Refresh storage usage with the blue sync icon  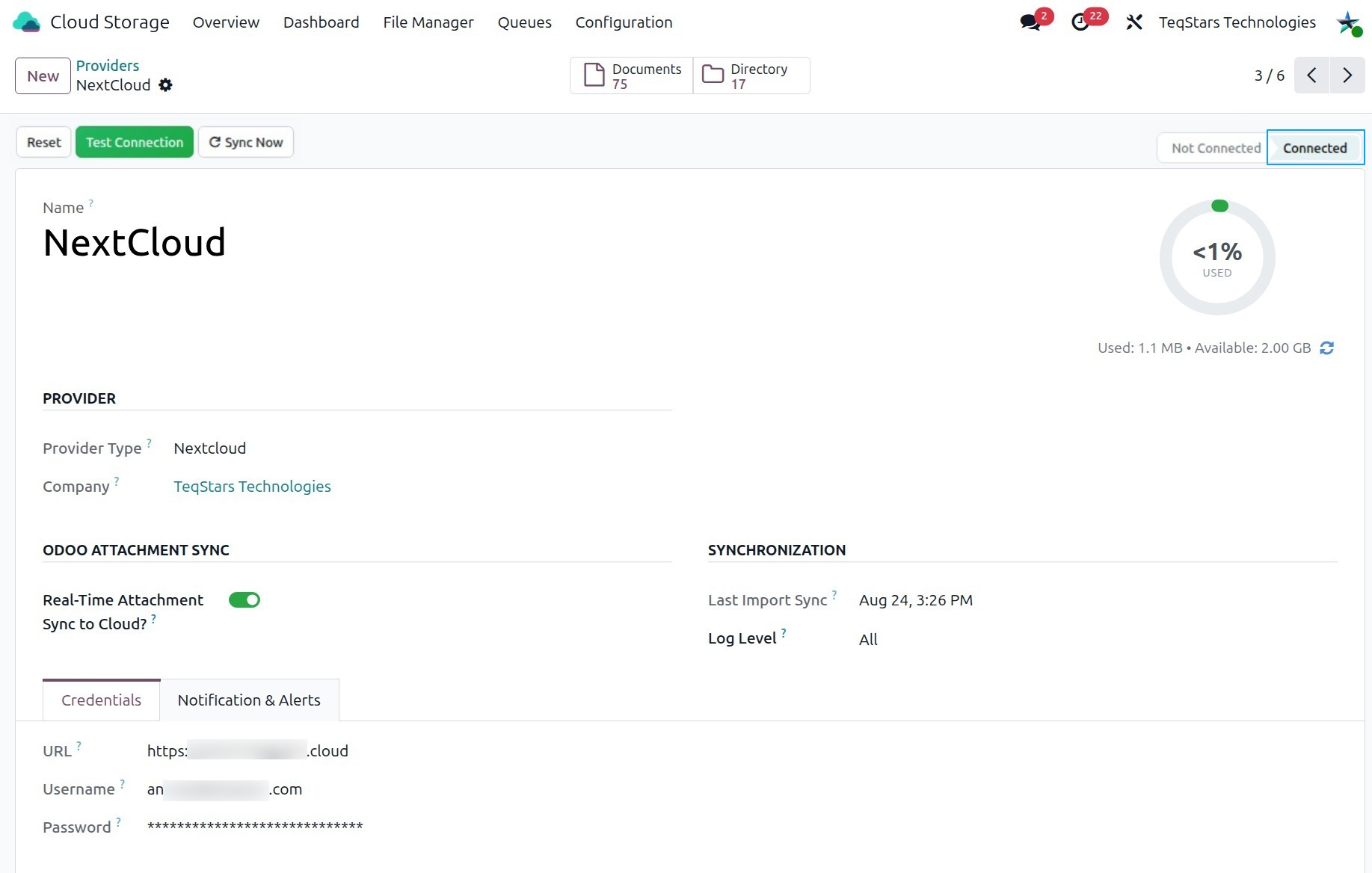click(x=1326, y=348)
